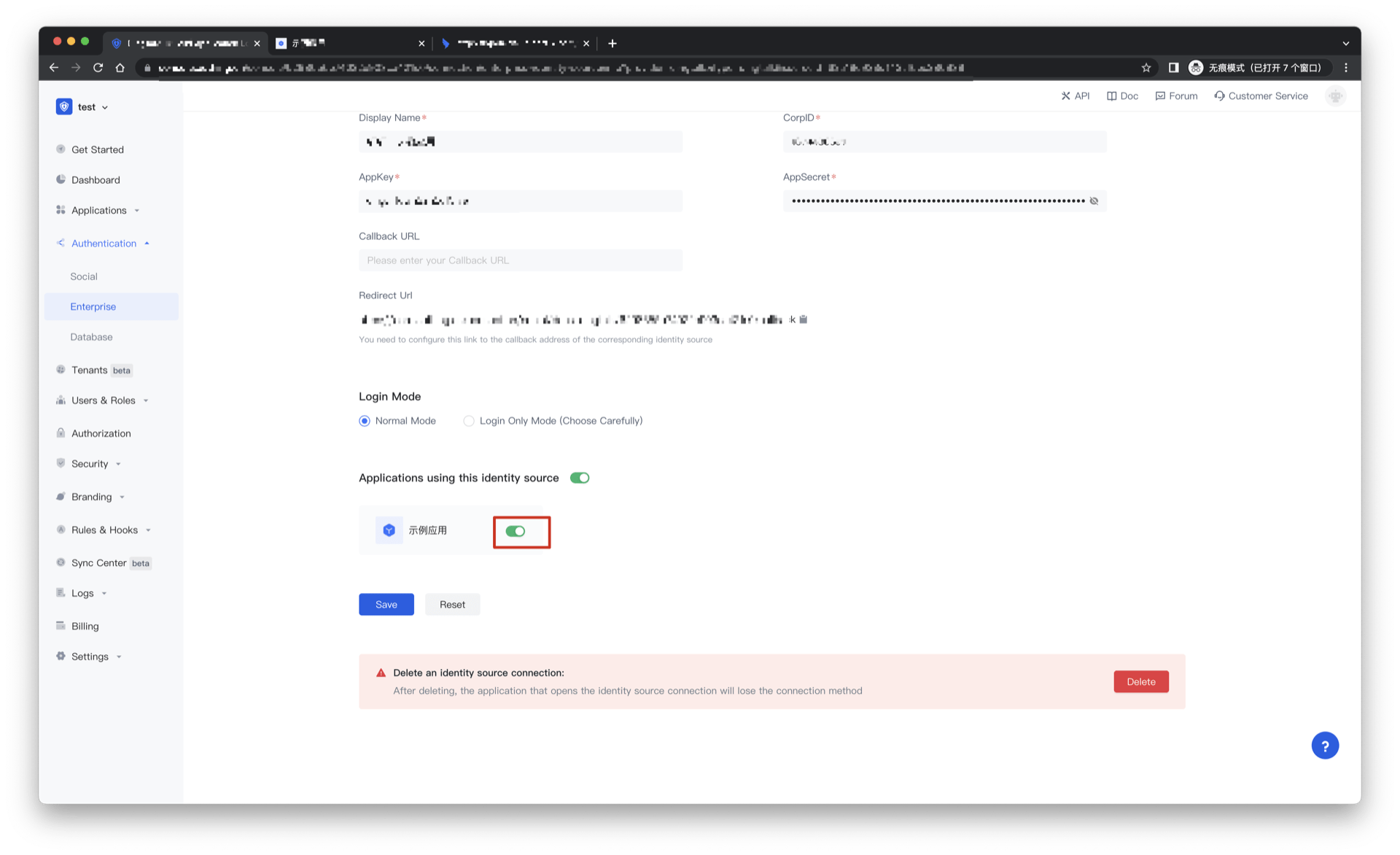The image size is (1400, 855).
Task: Expand the Users & Roles section
Action: (x=104, y=401)
